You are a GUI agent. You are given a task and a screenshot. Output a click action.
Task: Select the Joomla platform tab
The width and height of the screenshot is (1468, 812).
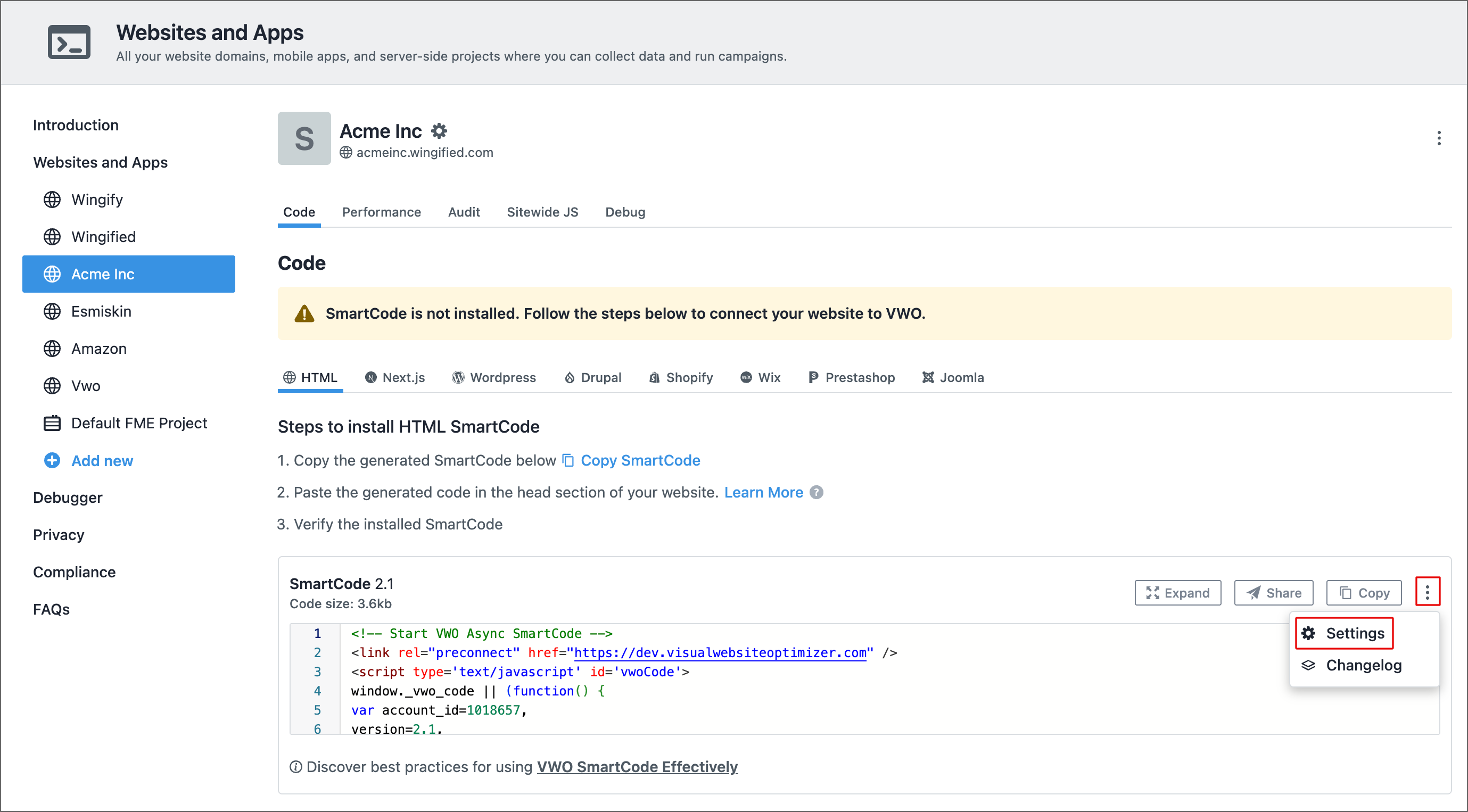click(x=953, y=378)
